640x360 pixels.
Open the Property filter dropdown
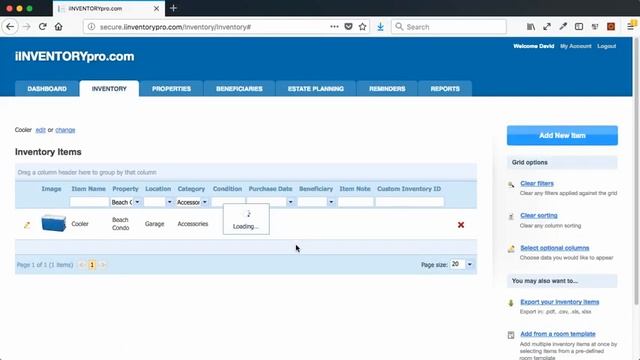[x=137, y=202]
